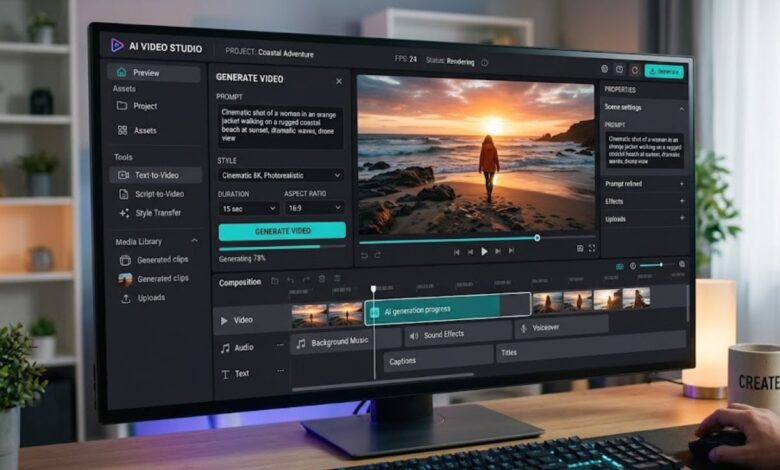Viewport: 780px width, 470px height.
Task: Click the Composition toolbar undo arrow
Action: tap(291, 281)
